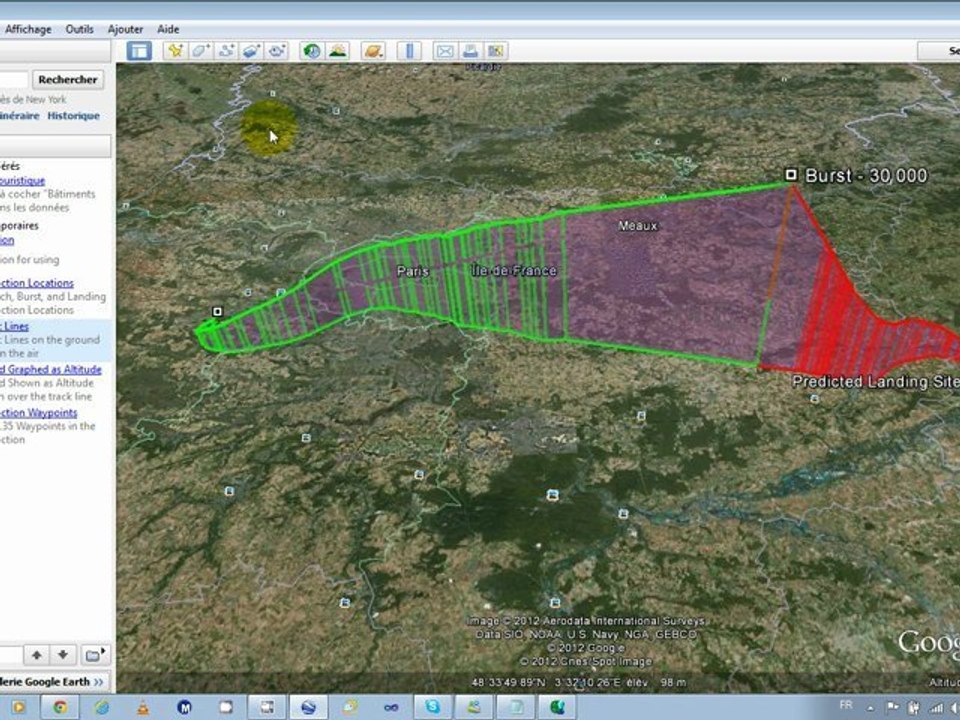The width and height of the screenshot is (960, 720).
Task: Open the Historique search link
Action: pyautogui.click(x=73, y=116)
